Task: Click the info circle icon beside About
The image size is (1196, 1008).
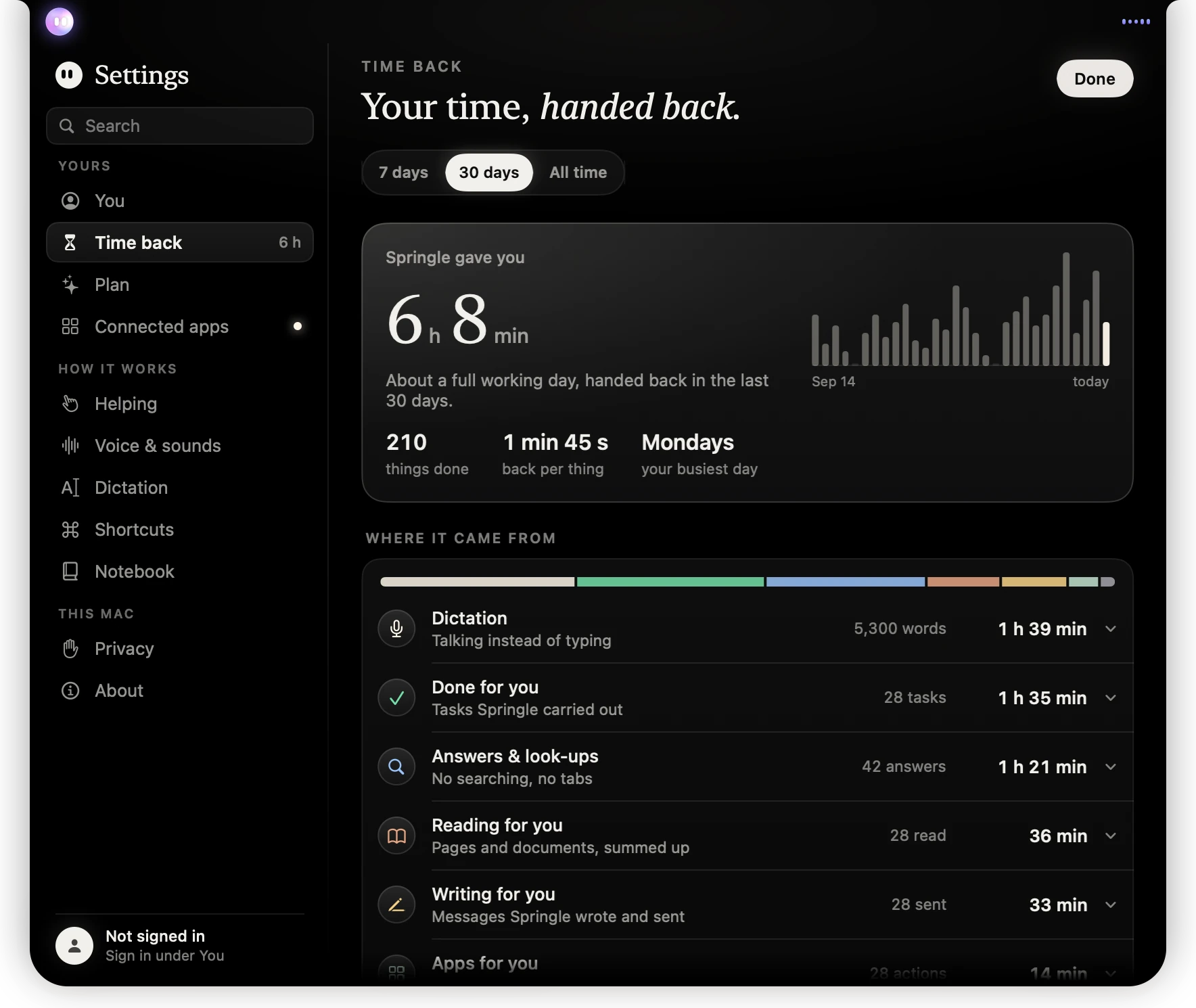Action: coord(70,691)
